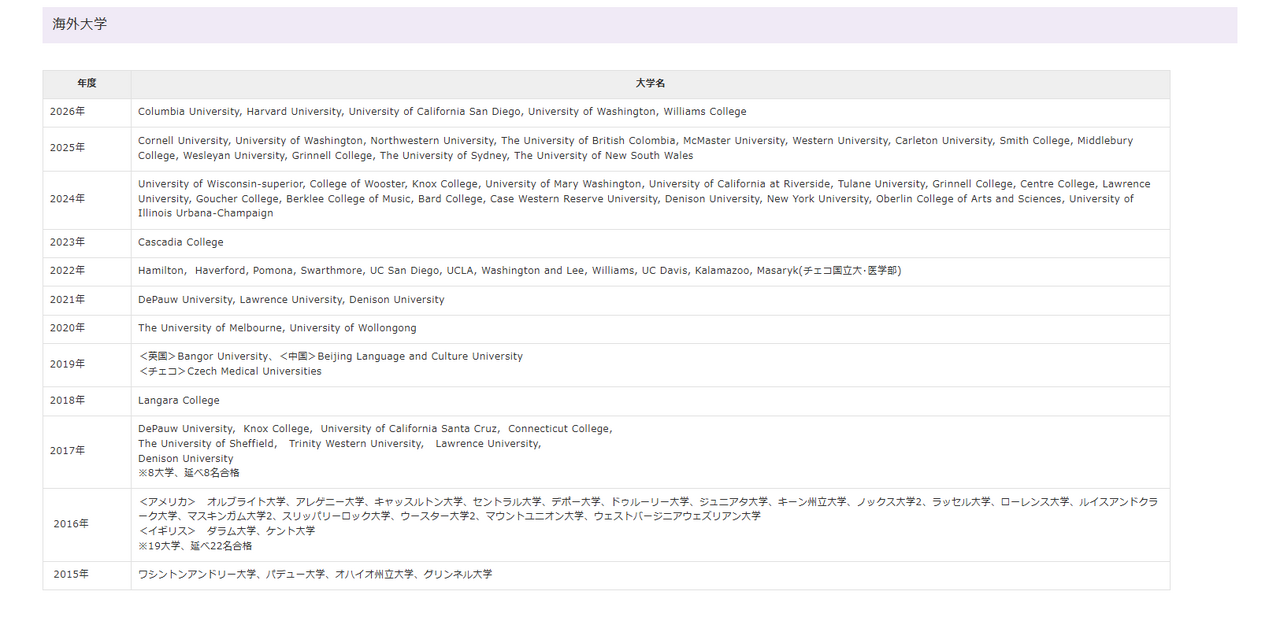The width and height of the screenshot is (1280, 643).
Task: Click the ＜アメリカ＞ オルブライト大学 line
Action: pyautogui.click(x=648, y=502)
